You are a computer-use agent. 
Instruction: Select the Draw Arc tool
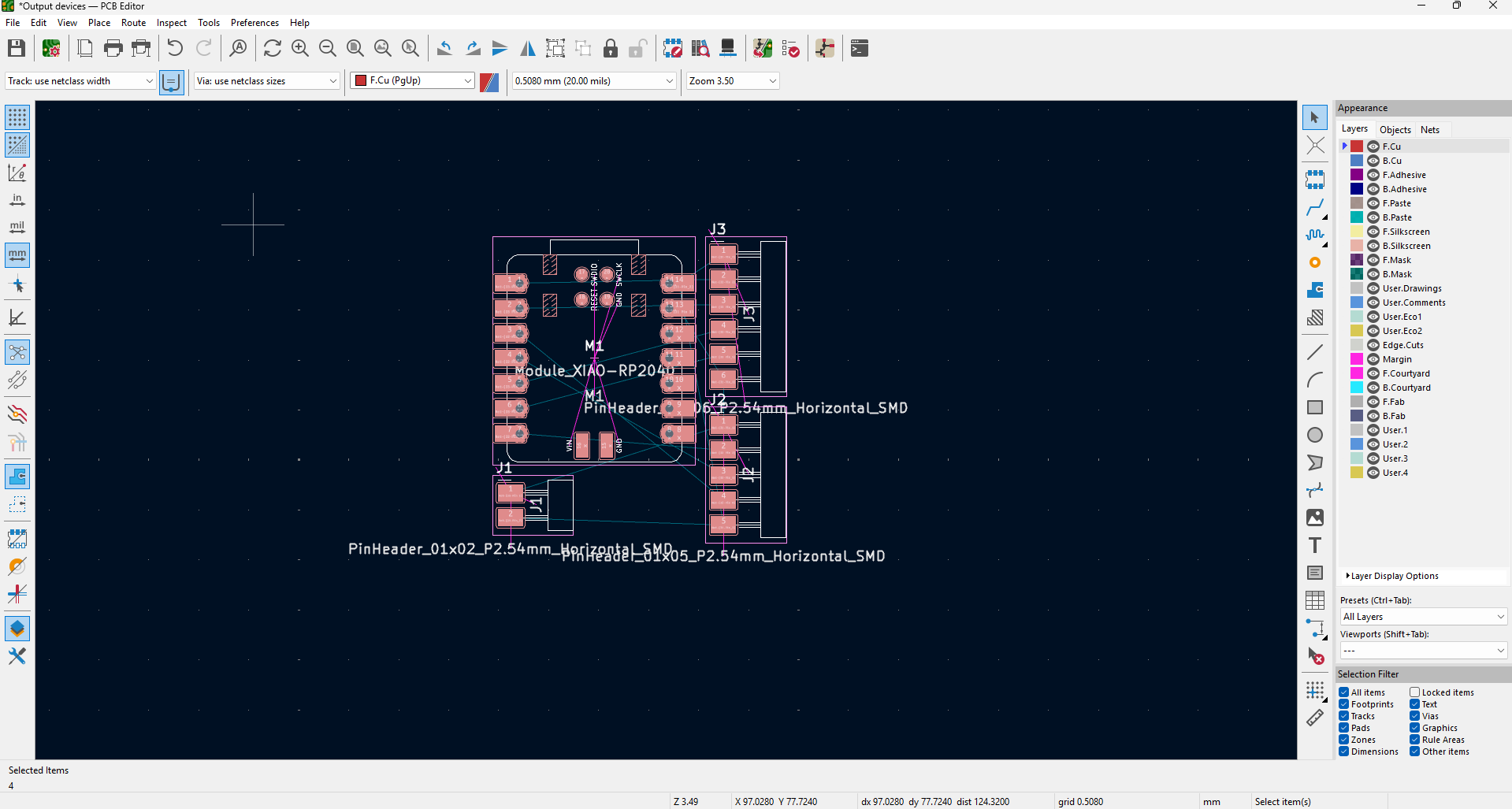coord(1315,380)
